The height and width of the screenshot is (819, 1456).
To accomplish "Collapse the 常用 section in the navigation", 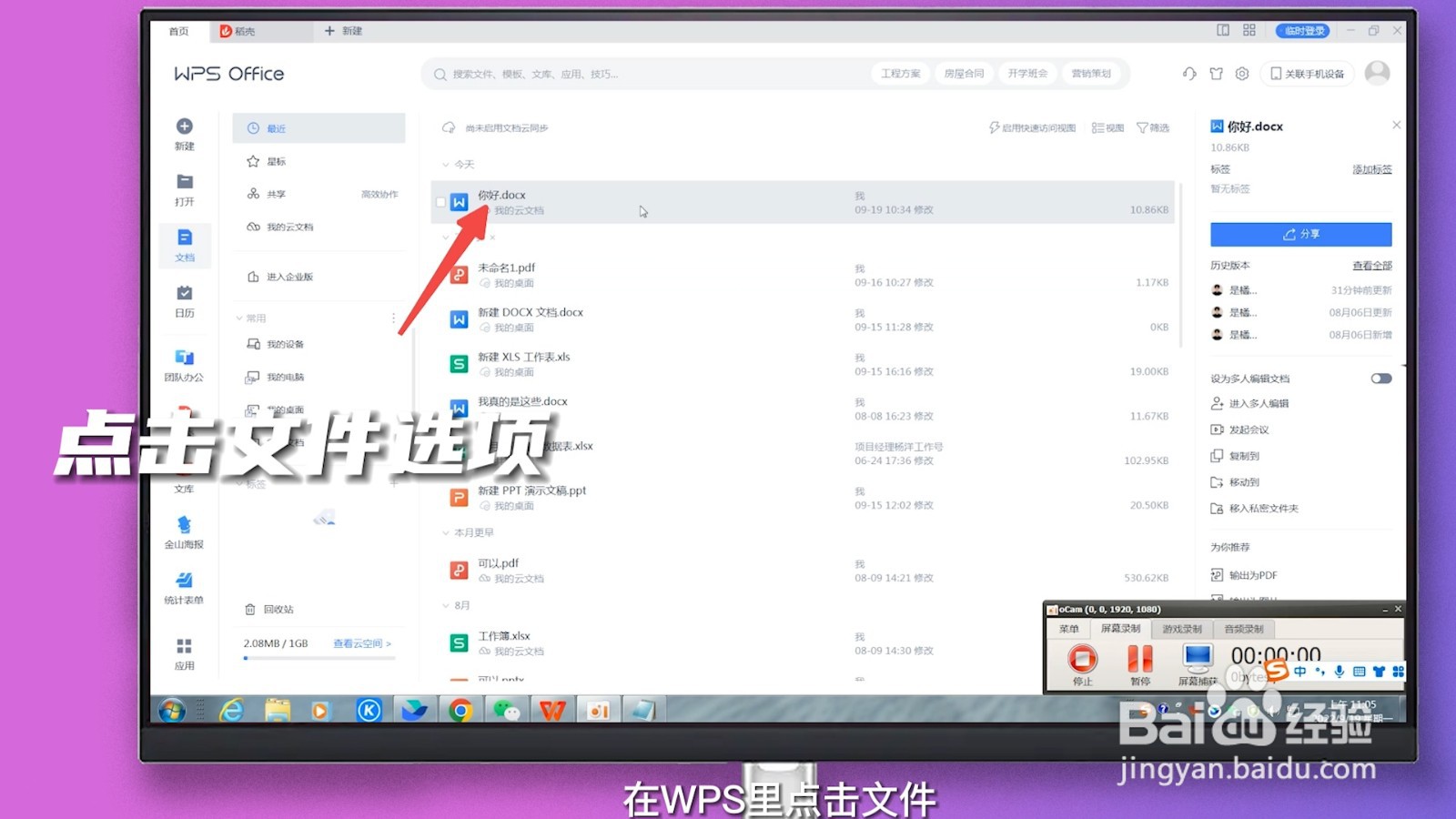I will pos(239,318).
